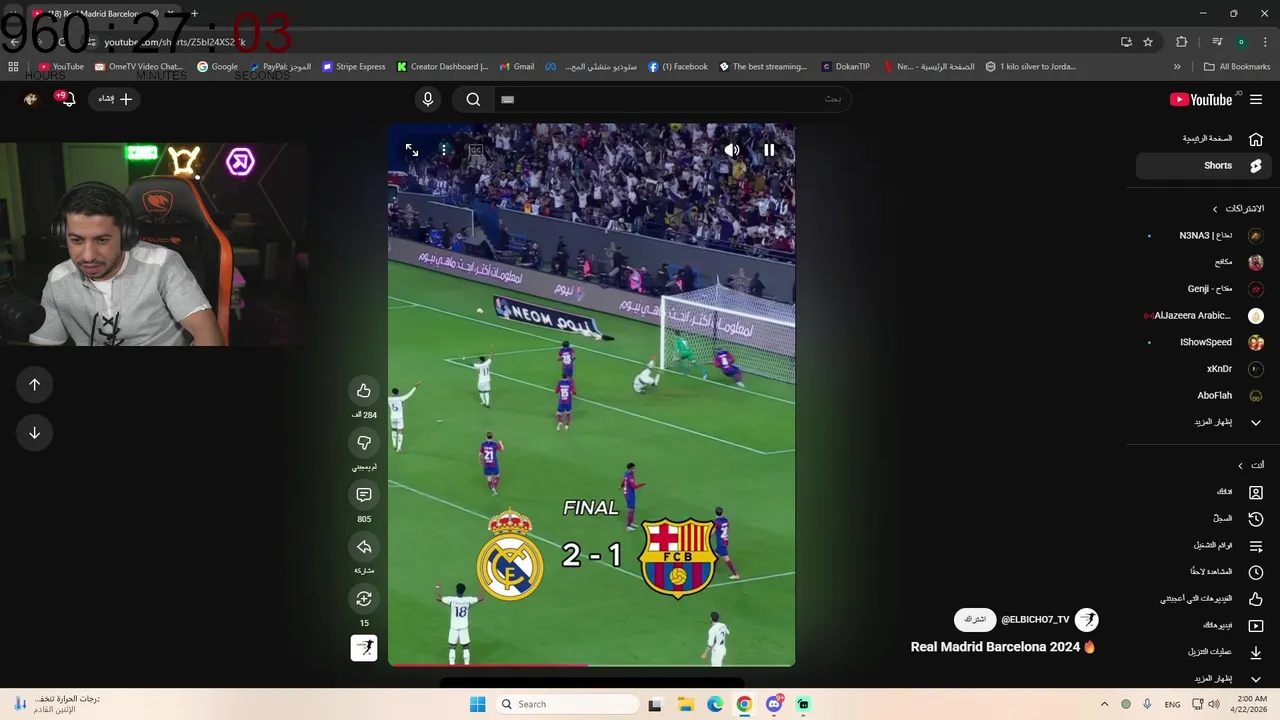Open History in the sidebar

point(1205,519)
